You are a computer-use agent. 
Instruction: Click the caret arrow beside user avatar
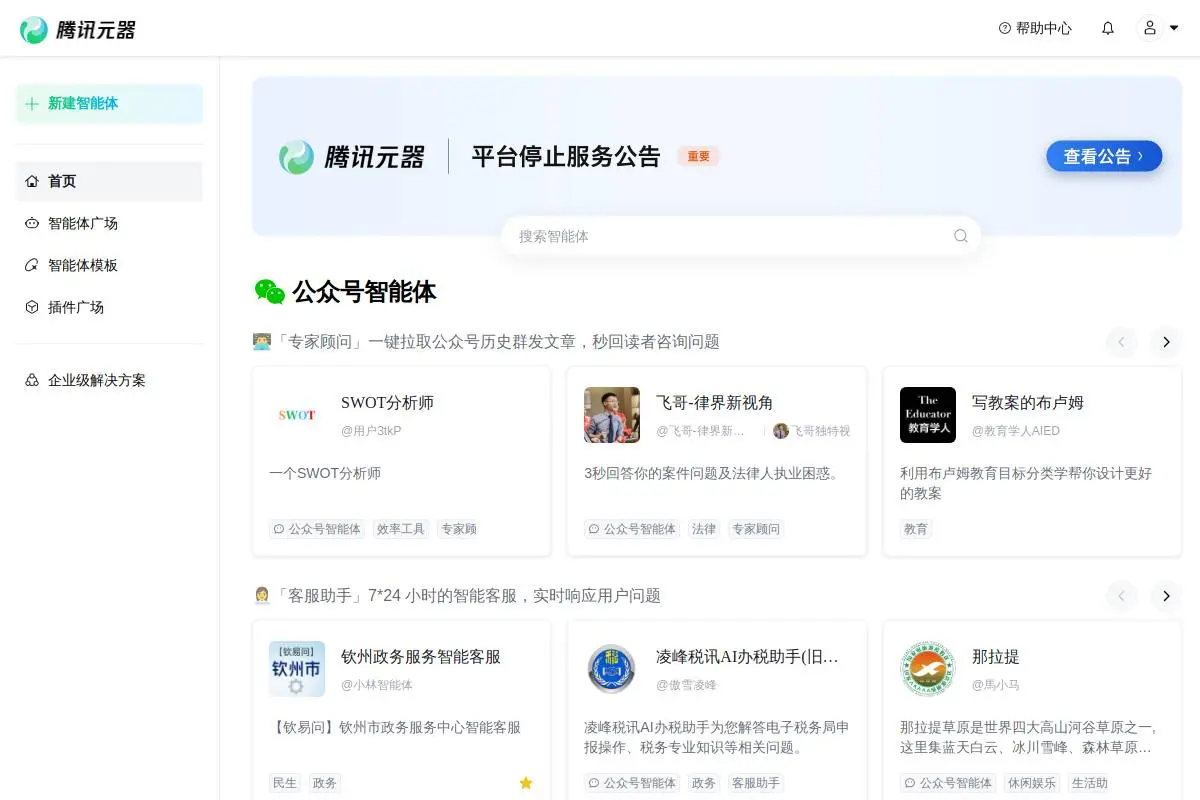pyautogui.click(x=1174, y=28)
